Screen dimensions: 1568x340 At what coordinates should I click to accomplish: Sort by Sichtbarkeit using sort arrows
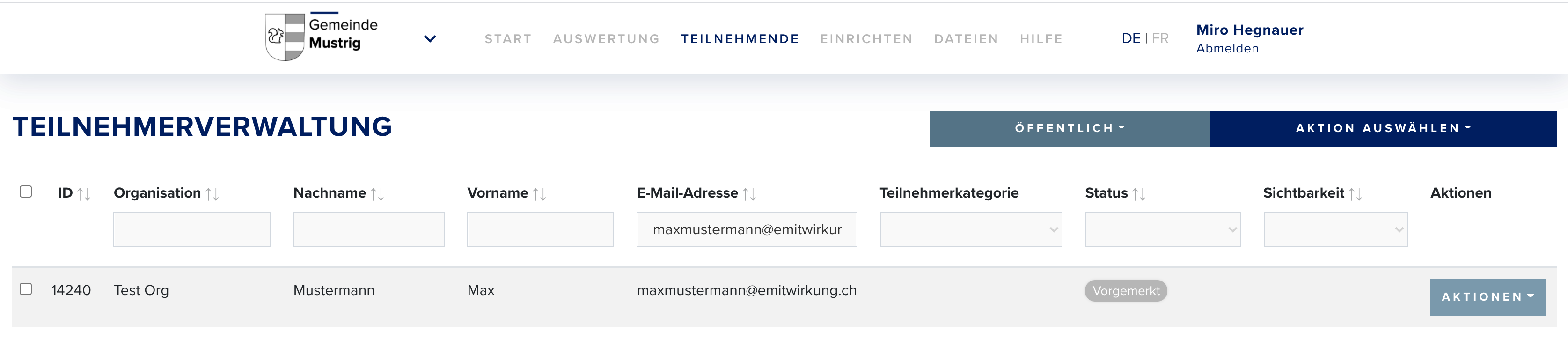[x=1356, y=194]
